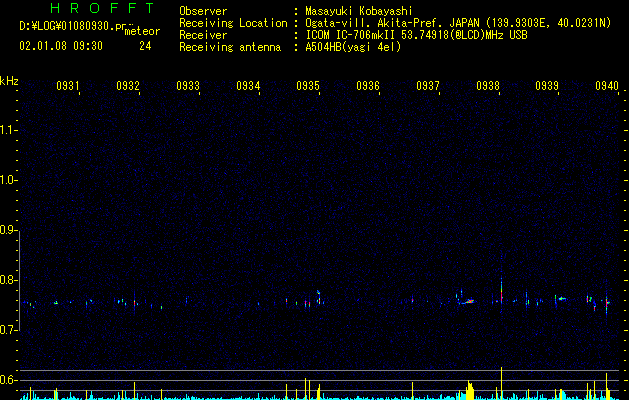Click the 0.6 frequency axis label
This screenshot has height=400, width=629.
(8, 380)
